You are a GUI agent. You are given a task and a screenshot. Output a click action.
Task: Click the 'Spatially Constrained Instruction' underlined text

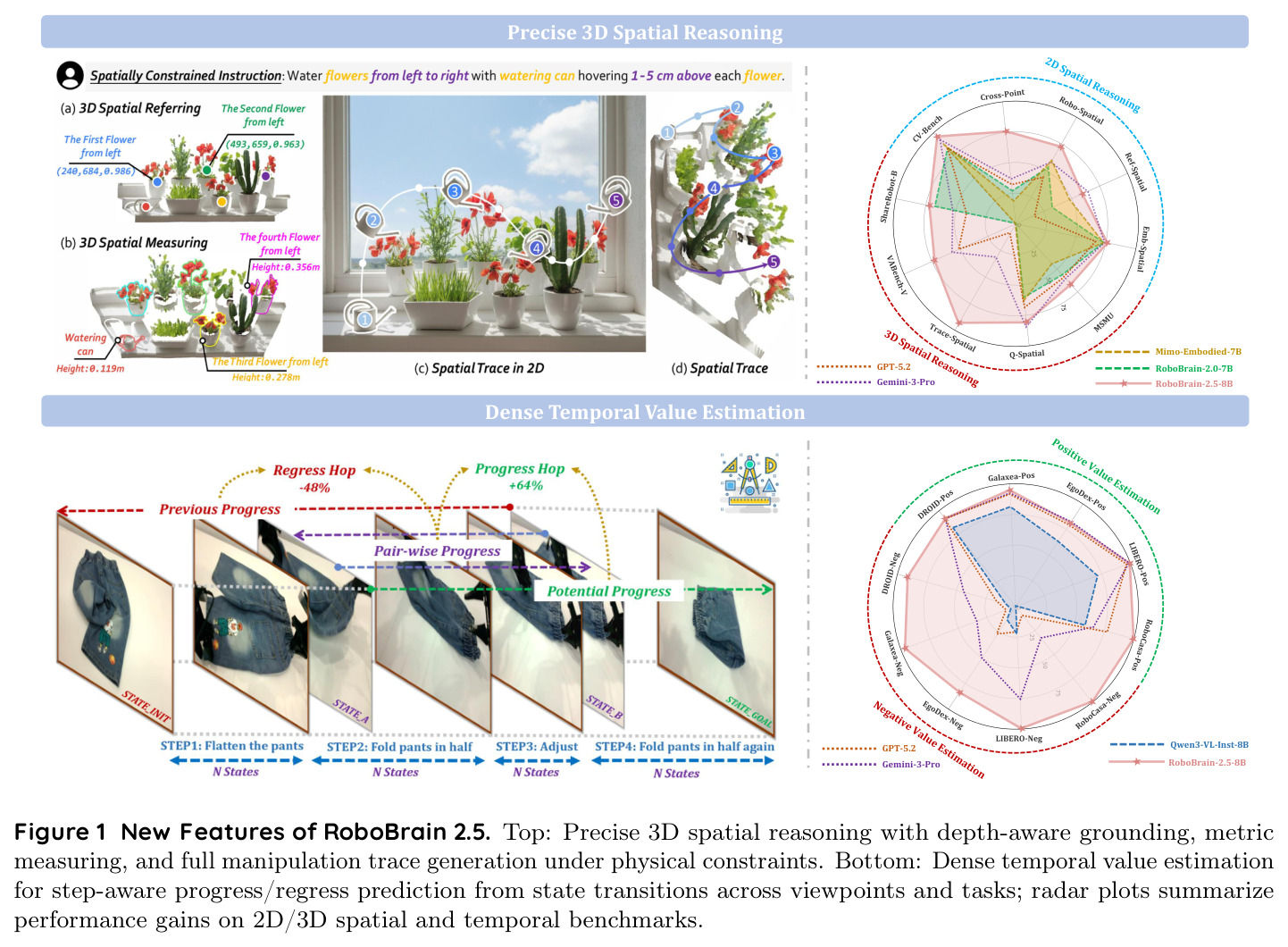pyautogui.click(x=186, y=76)
